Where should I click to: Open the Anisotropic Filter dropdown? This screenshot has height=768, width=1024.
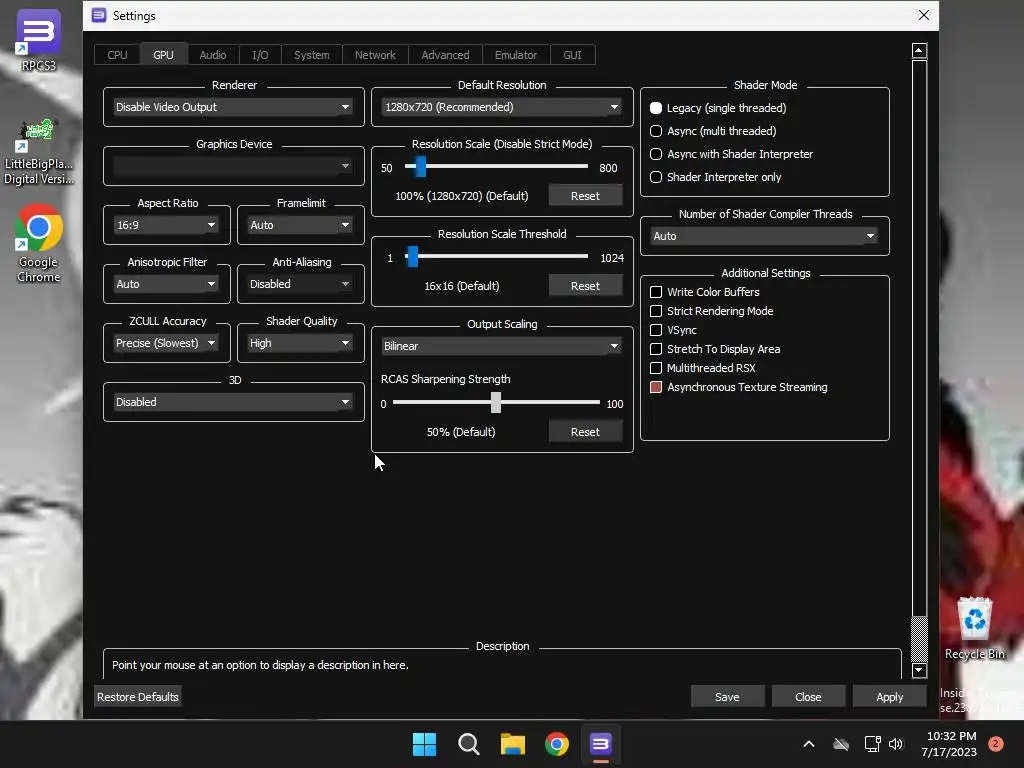coord(167,284)
